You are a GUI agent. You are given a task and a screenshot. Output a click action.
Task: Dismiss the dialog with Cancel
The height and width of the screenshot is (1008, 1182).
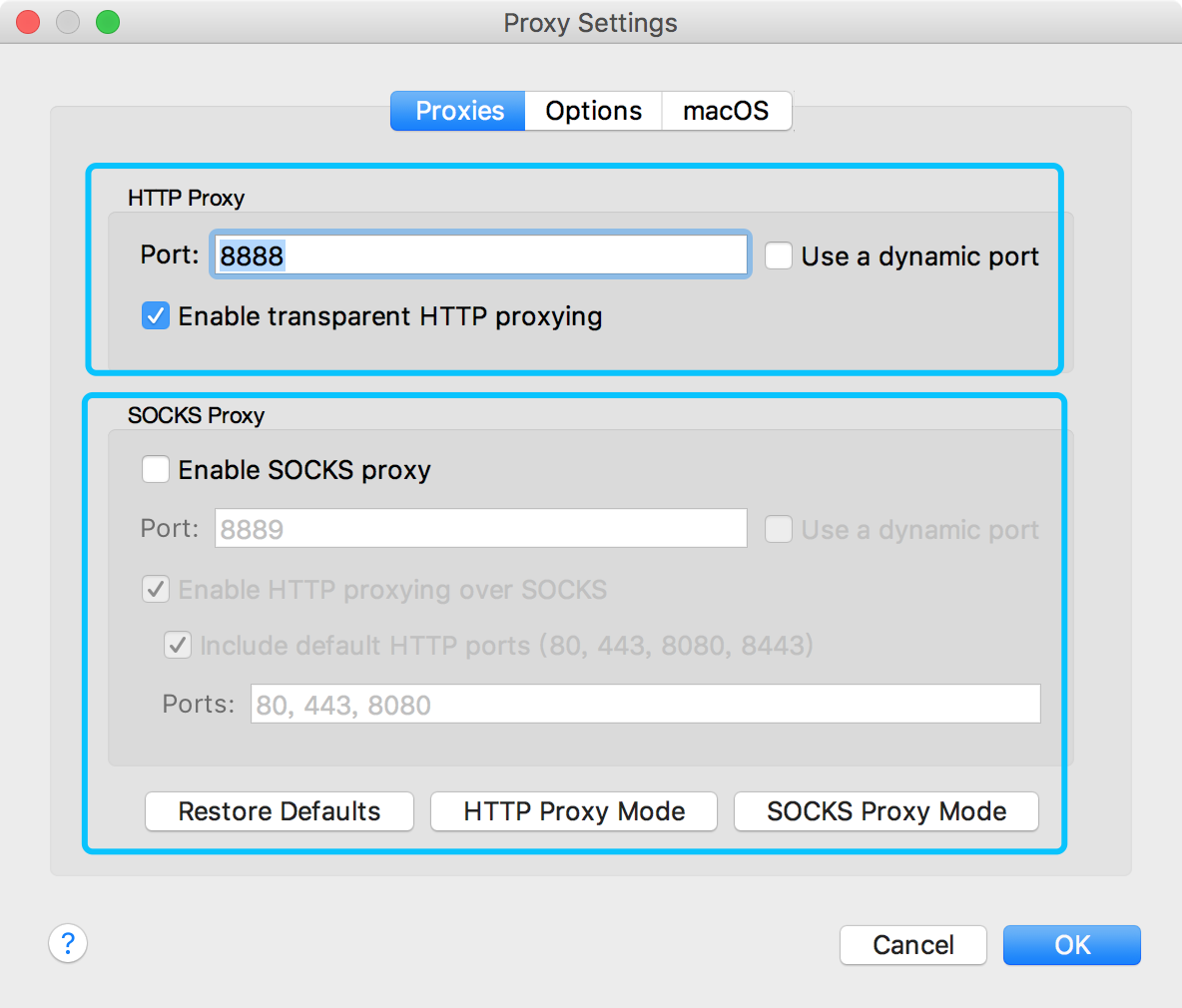click(912, 944)
